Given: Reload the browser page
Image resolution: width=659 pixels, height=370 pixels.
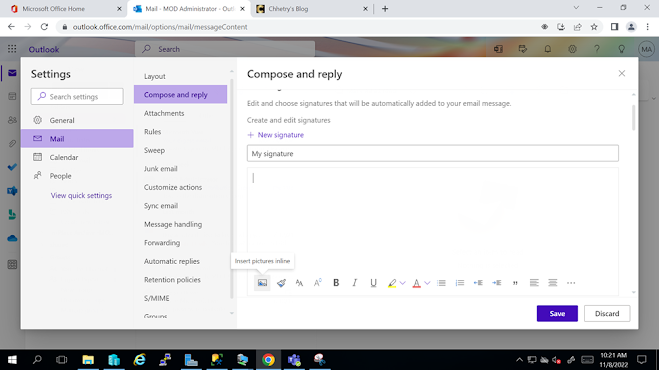Looking at the screenshot, I should 44,26.
